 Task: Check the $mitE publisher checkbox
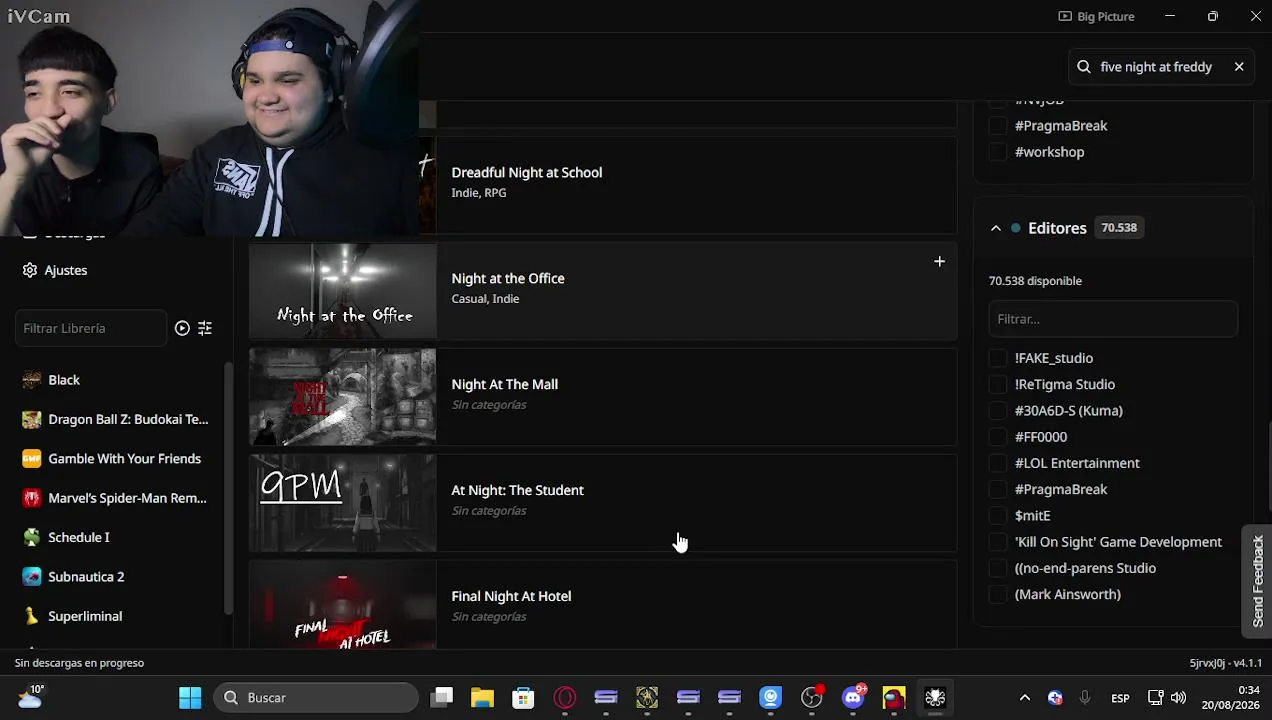tap(997, 516)
